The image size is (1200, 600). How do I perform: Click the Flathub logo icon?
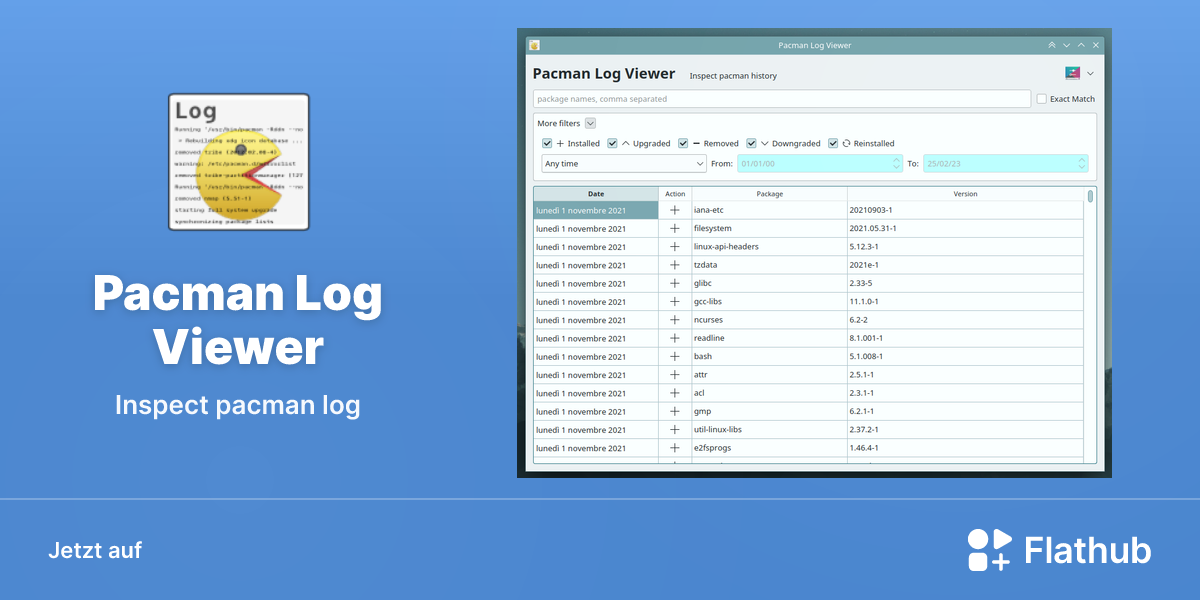990,550
